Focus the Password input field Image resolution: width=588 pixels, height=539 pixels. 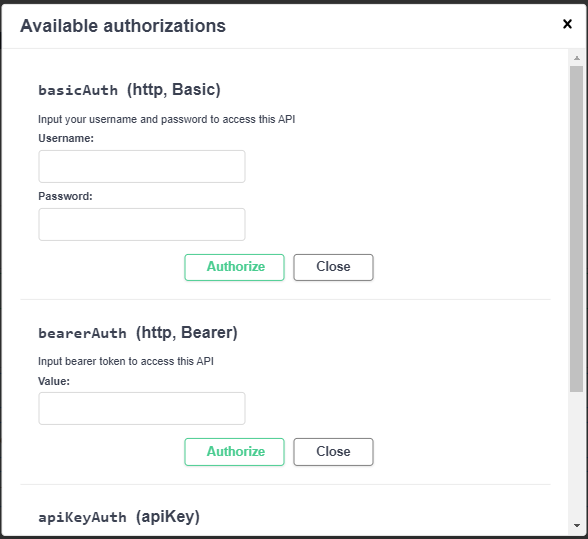[x=142, y=224]
